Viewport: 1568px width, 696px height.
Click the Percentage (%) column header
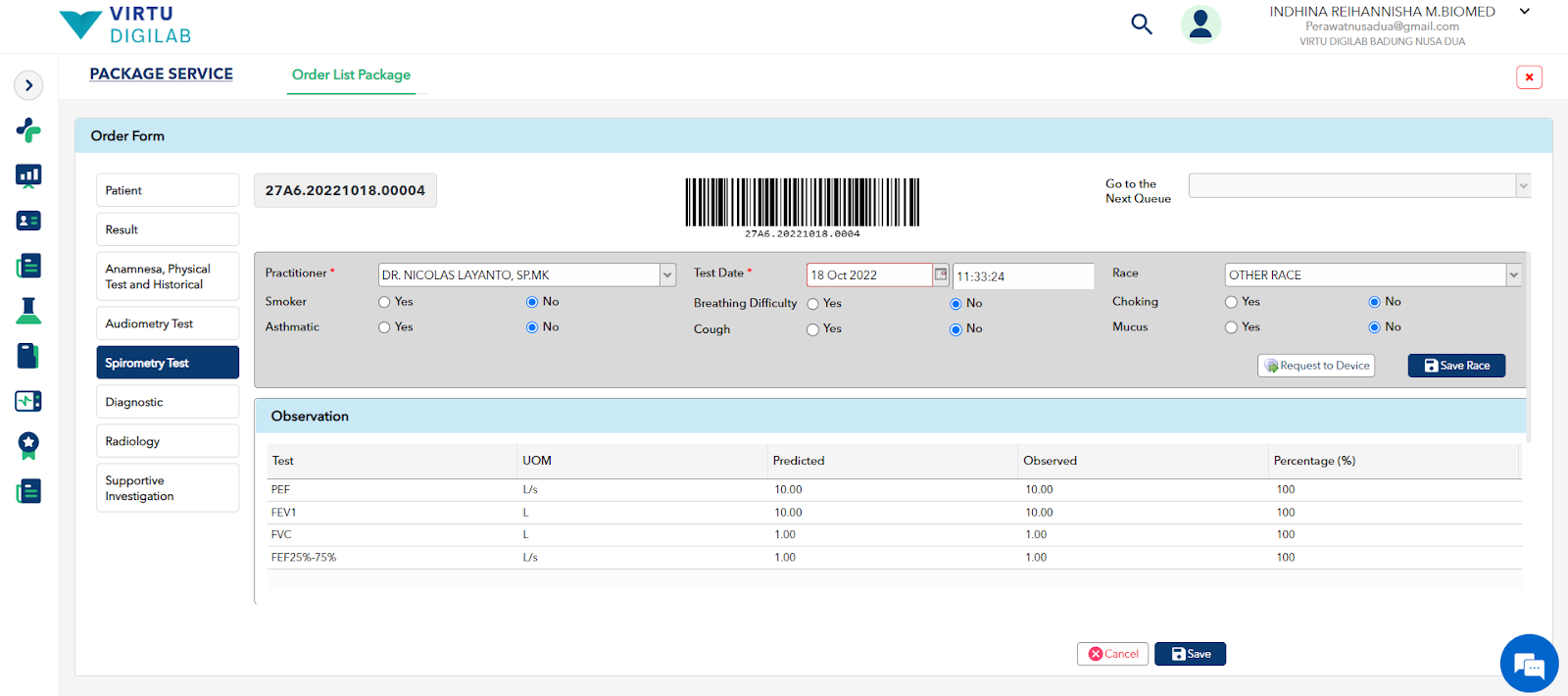(1394, 461)
